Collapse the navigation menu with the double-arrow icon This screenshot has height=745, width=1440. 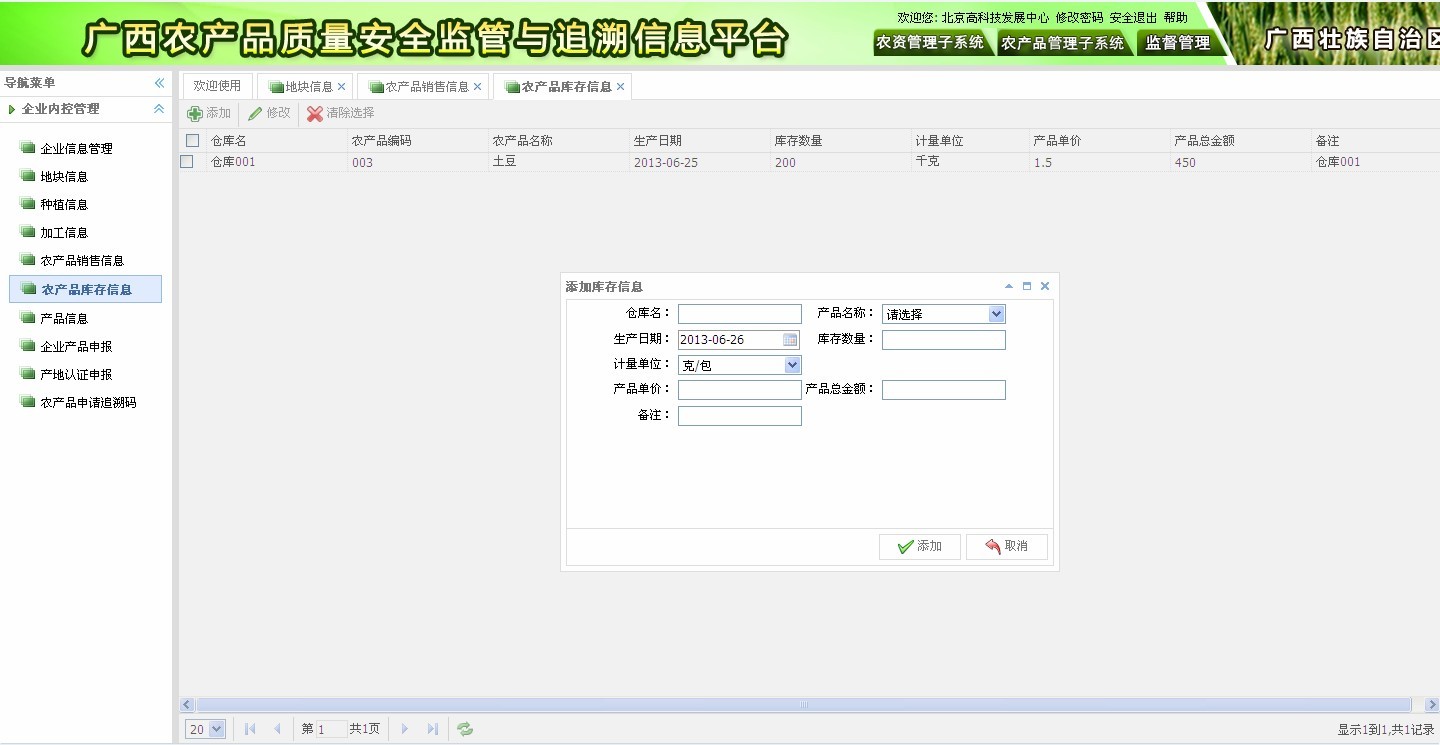pyautogui.click(x=159, y=83)
